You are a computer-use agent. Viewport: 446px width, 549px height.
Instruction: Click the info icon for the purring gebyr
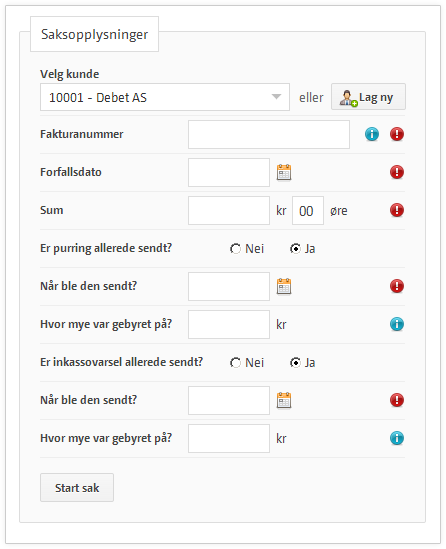click(397, 324)
